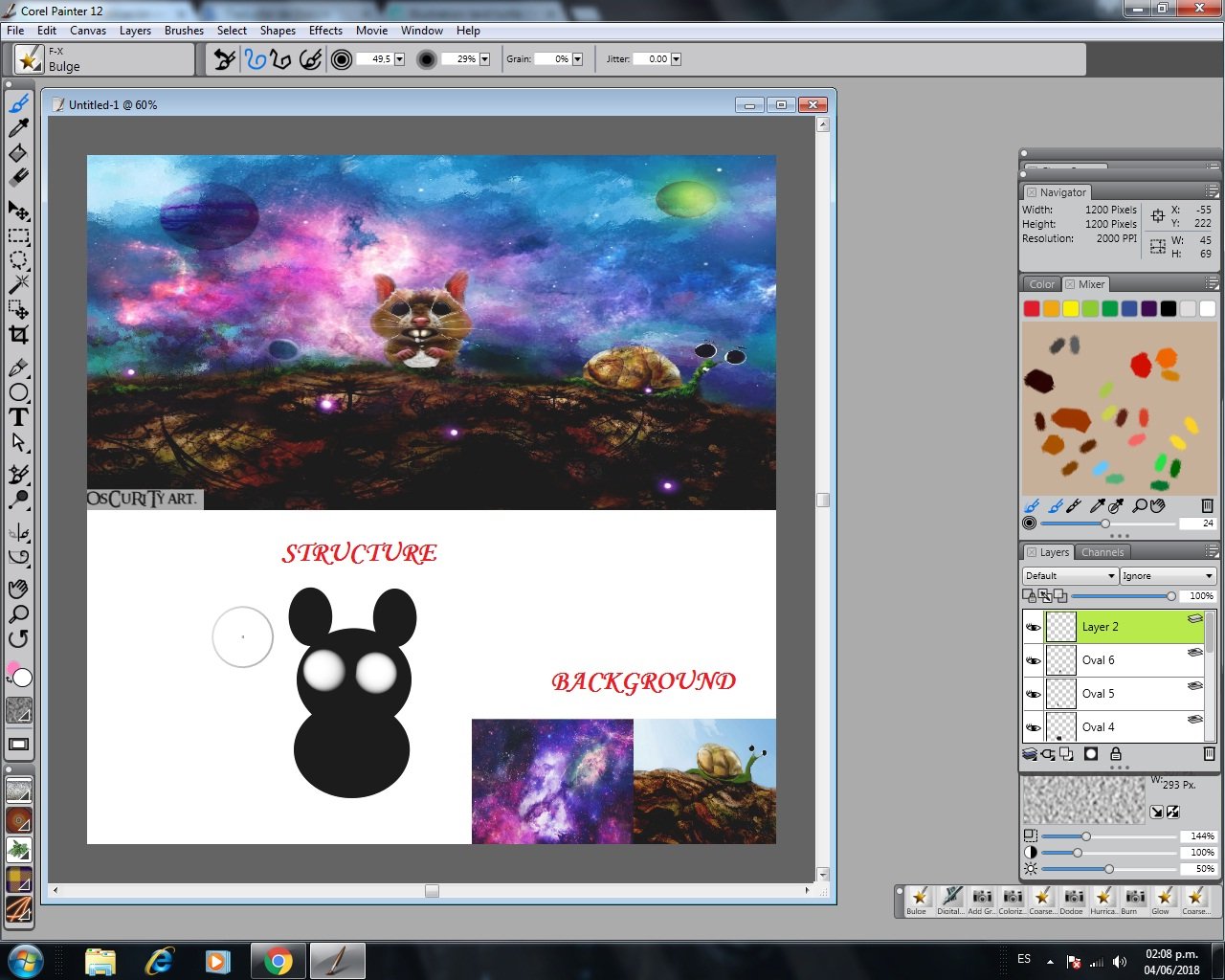Image resolution: width=1225 pixels, height=980 pixels.
Task: Hide the Oval 5 layer
Action: 1033,694
